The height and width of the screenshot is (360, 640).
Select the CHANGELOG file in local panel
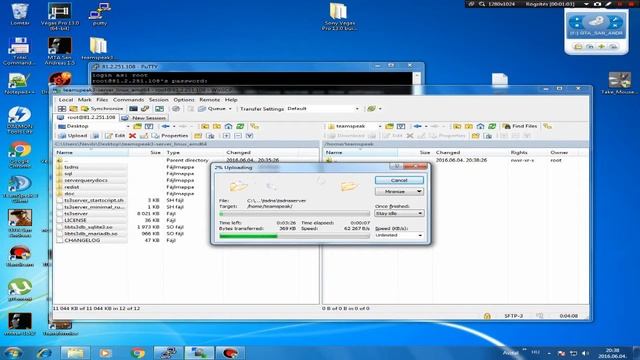point(82,240)
